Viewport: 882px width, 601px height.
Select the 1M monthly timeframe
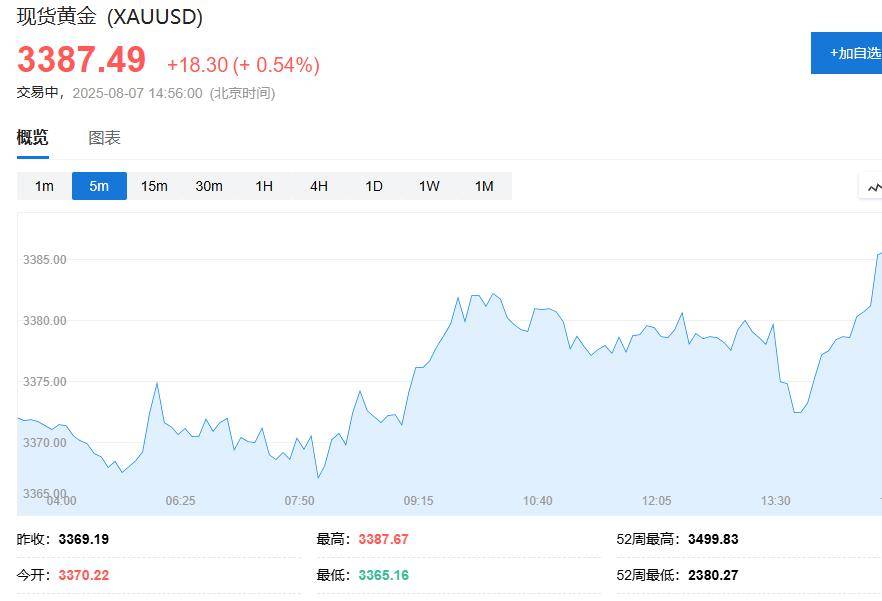click(x=483, y=186)
